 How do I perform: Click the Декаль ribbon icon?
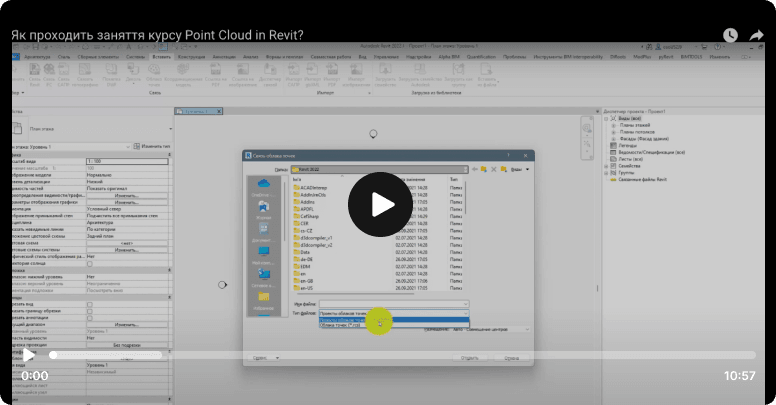point(133,73)
